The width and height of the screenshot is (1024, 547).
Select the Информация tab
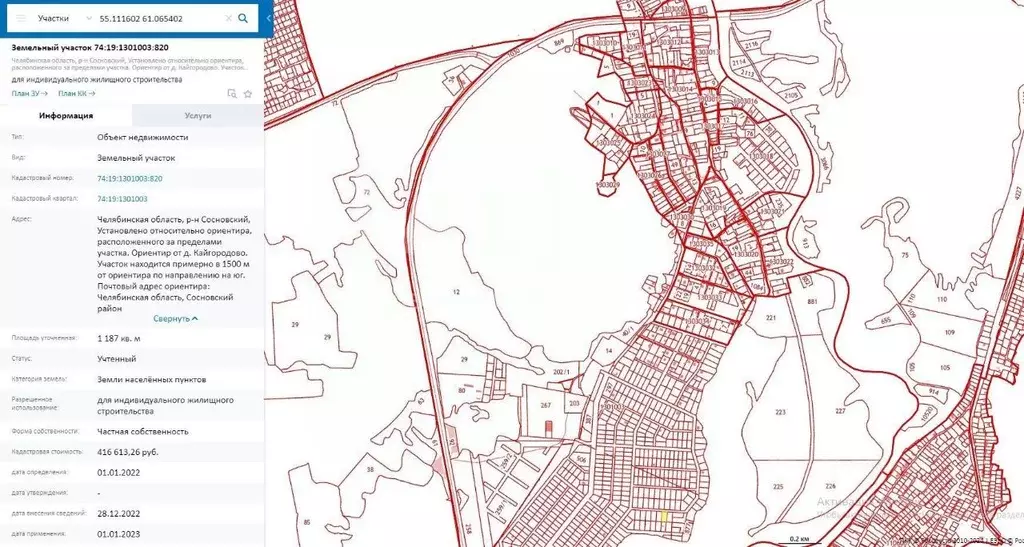(x=66, y=115)
